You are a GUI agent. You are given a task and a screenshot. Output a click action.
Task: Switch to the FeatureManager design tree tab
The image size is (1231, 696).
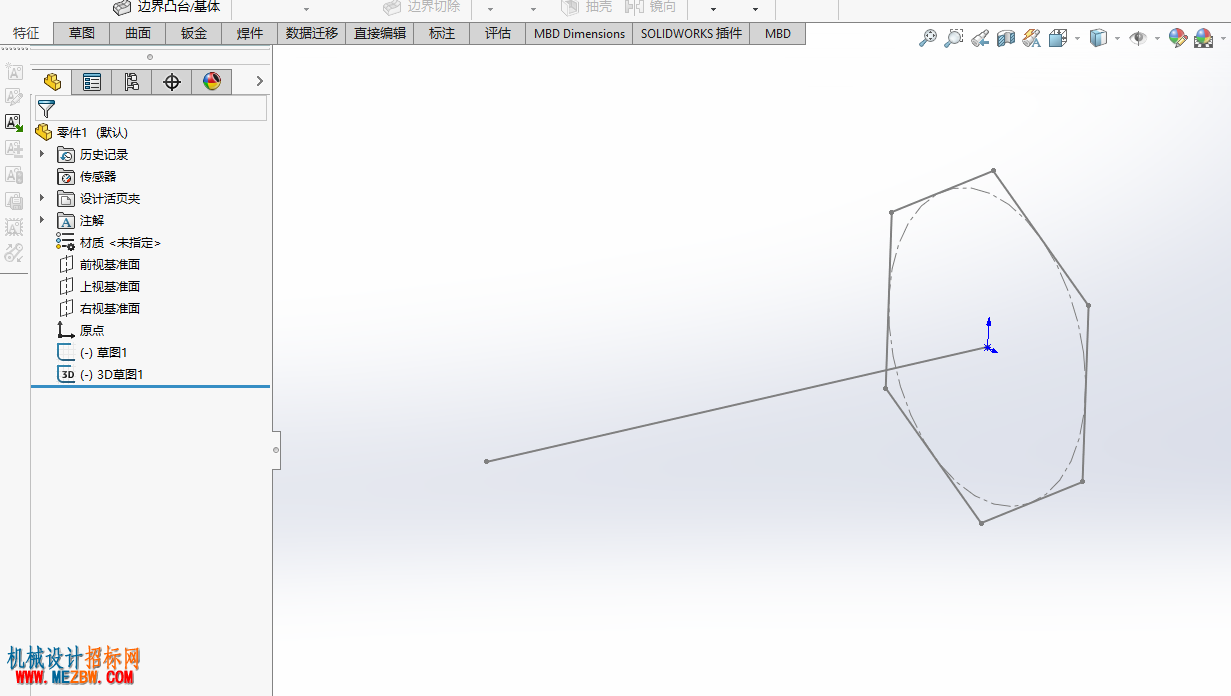pyautogui.click(x=52, y=82)
